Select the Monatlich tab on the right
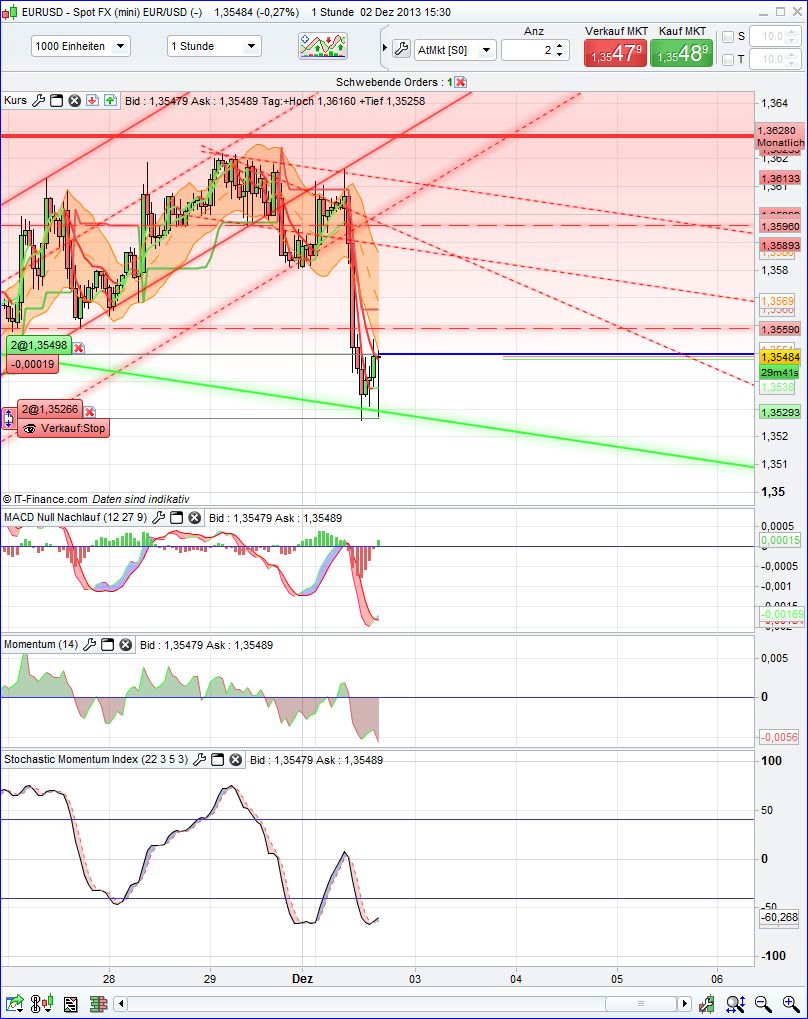Viewport: 808px width, 1019px height. click(779, 143)
